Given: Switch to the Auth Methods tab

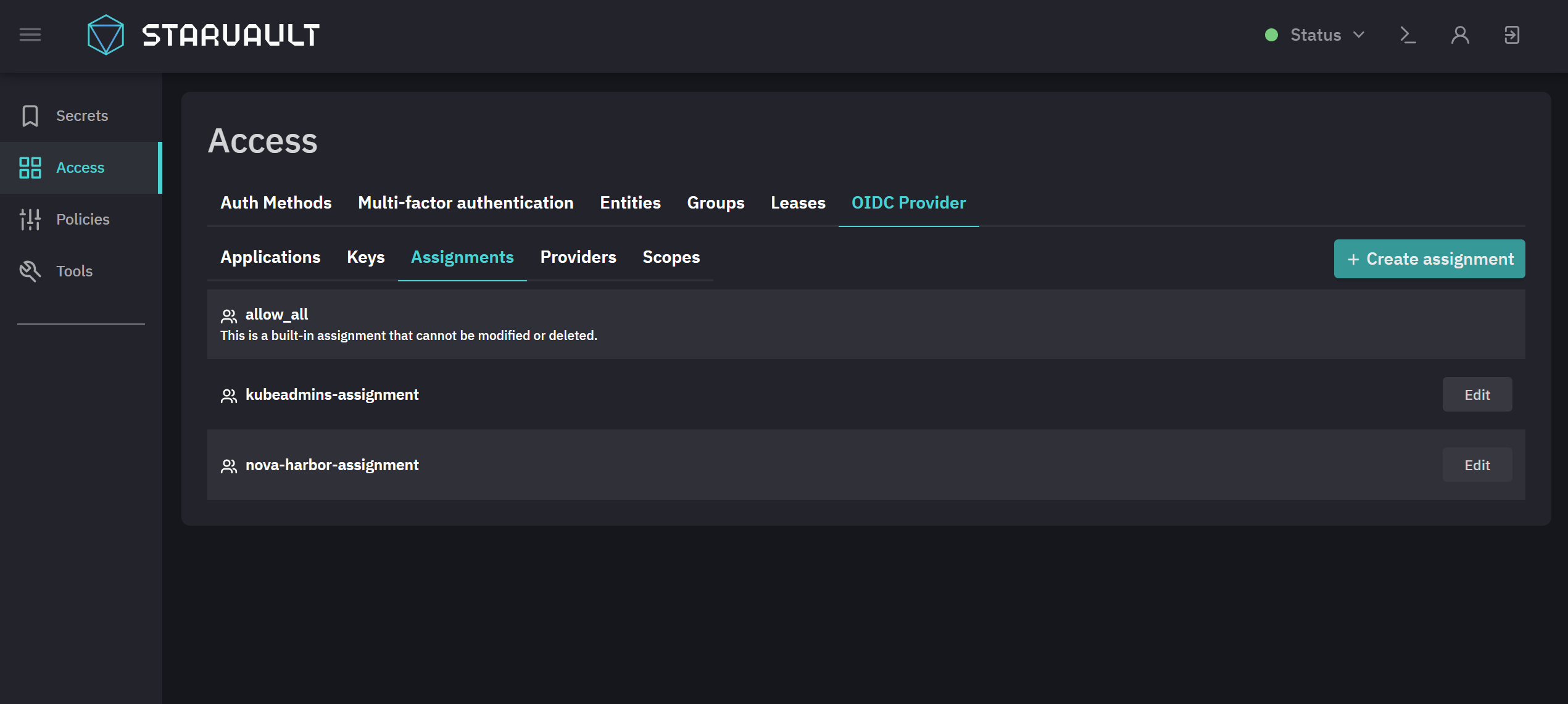Looking at the screenshot, I should [x=276, y=202].
